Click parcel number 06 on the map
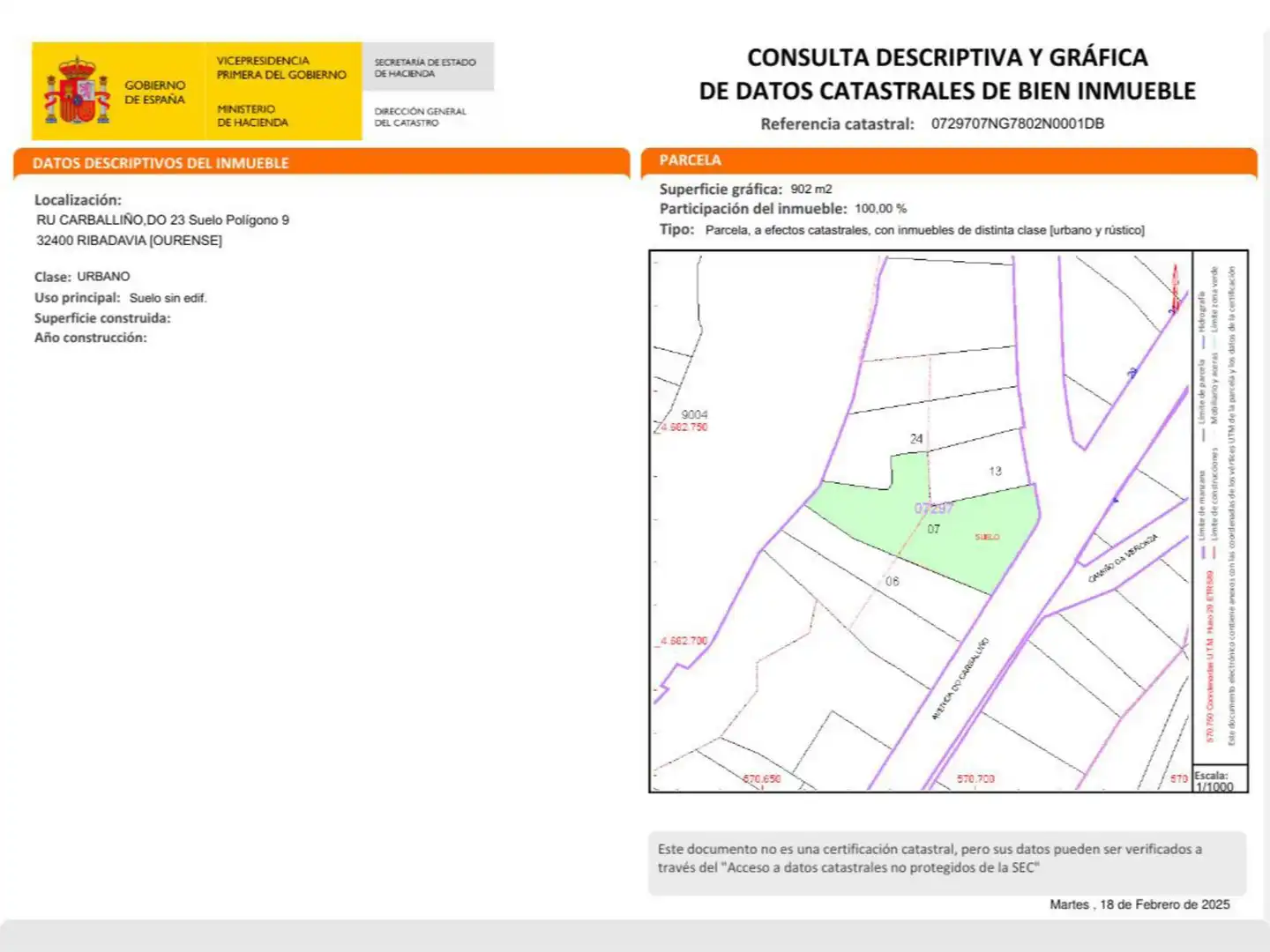This screenshot has height=952, width=1270. click(x=893, y=581)
